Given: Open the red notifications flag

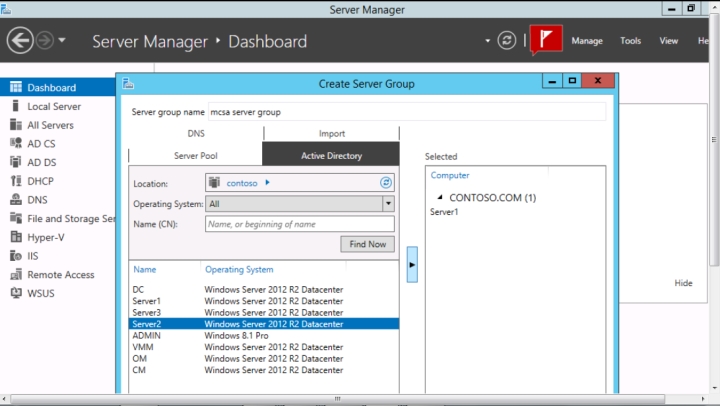Looking at the screenshot, I should click(546, 39).
